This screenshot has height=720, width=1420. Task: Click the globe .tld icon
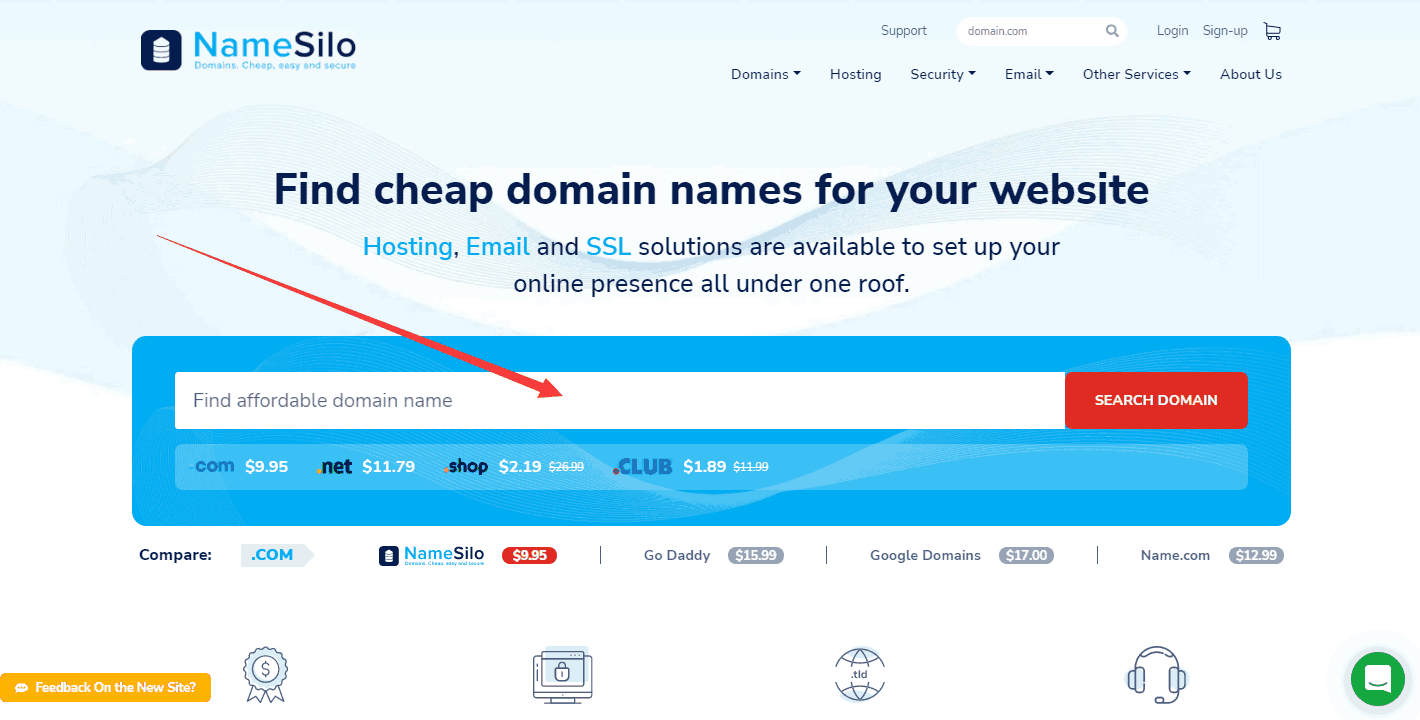[x=859, y=673]
